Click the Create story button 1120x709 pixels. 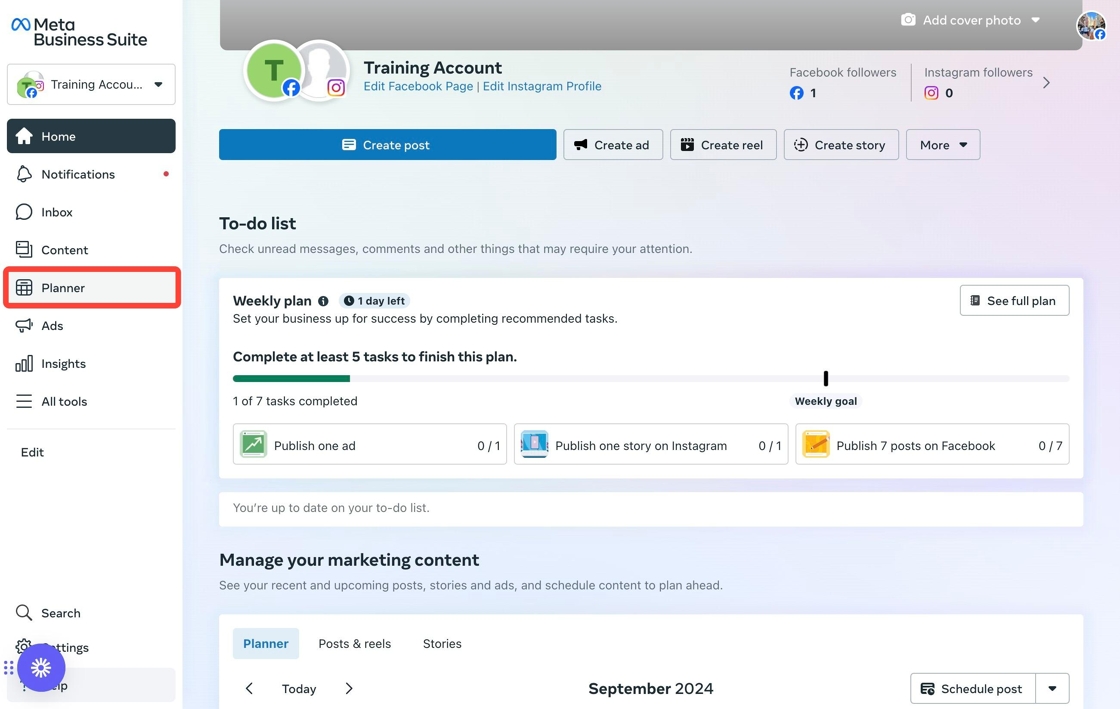[x=841, y=145]
